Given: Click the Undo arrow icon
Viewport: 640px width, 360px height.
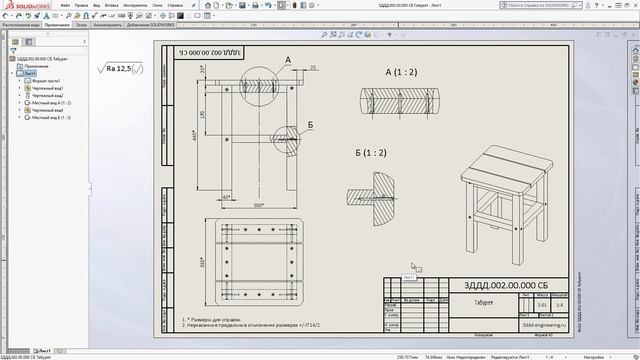Looking at the screenshot, I should 268,5.
